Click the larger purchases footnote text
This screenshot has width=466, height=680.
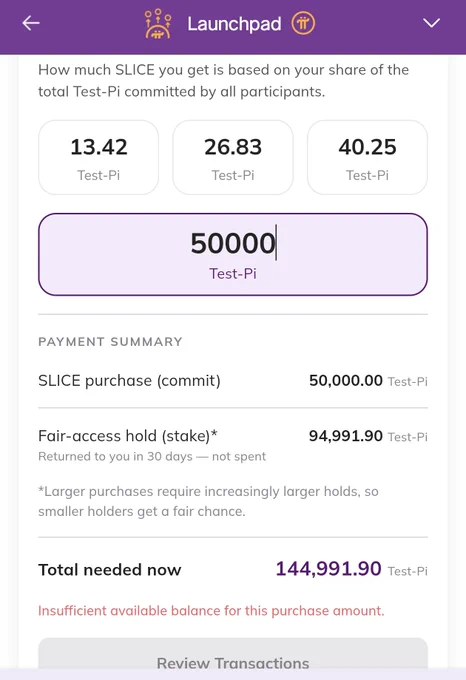(x=209, y=501)
